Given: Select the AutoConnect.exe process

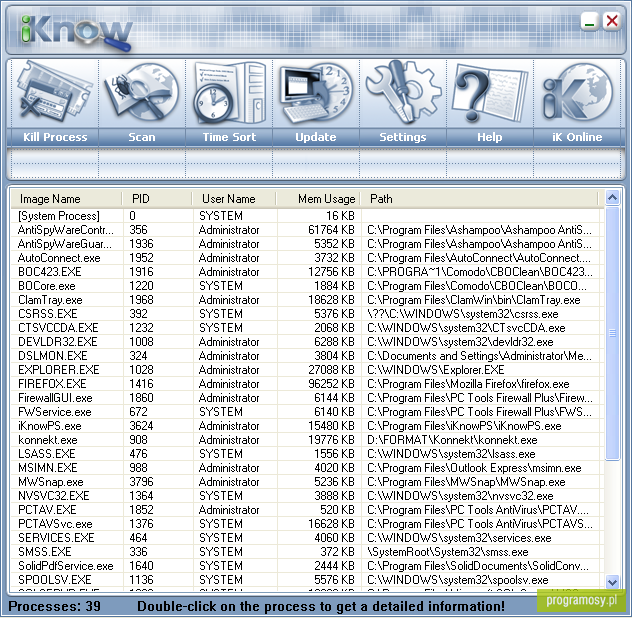Looking at the screenshot, I should pos(307,258).
